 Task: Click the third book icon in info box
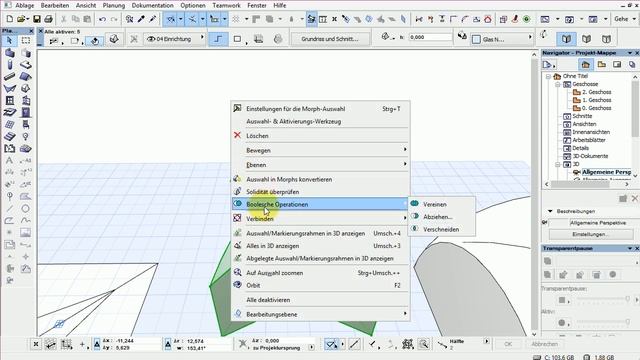[606, 39]
